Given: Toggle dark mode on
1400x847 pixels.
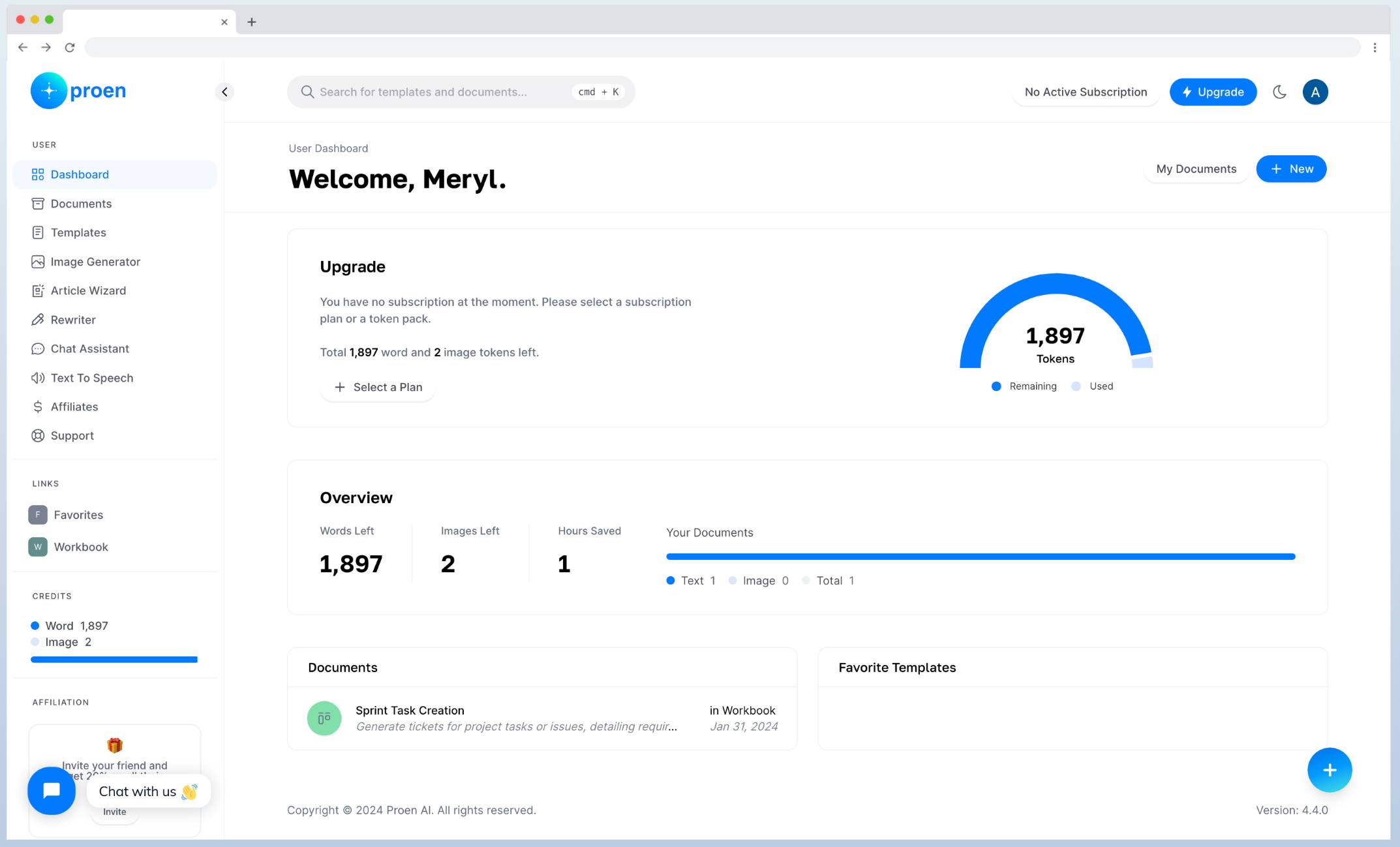Looking at the screenshot, I should [x=1281, y=92].
